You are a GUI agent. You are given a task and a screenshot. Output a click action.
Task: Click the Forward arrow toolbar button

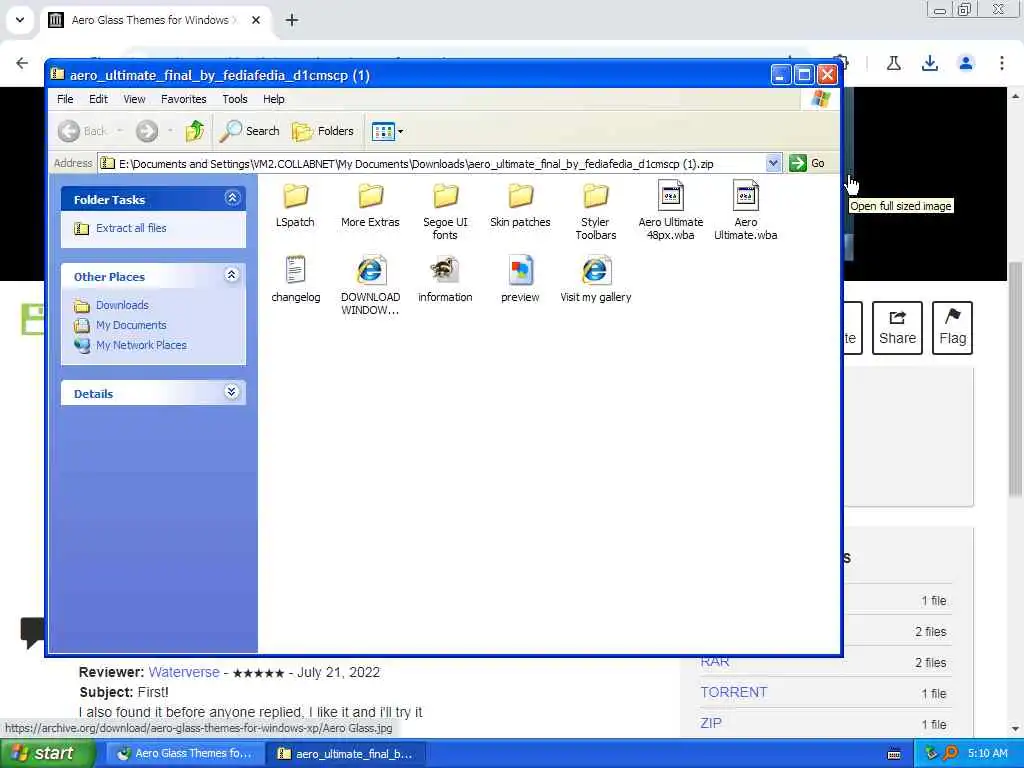[x=147, y=131]
